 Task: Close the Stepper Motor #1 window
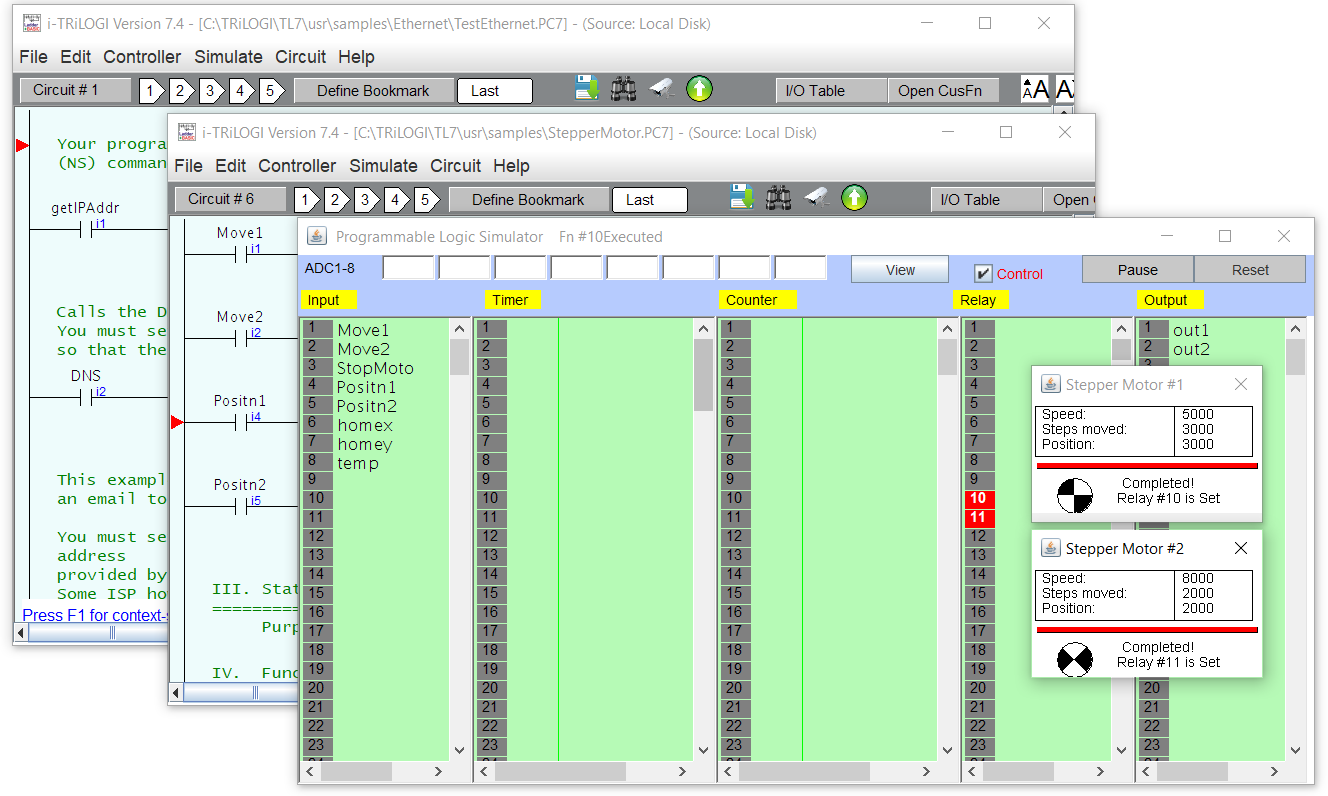1241,384
